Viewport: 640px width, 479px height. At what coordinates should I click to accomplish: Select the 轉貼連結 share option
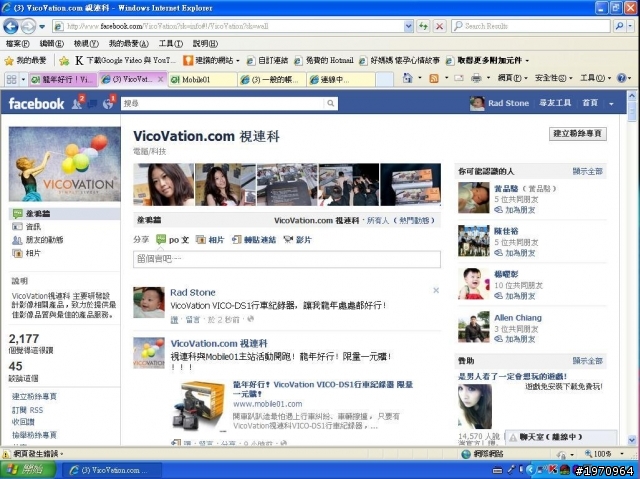coord(254,240)
